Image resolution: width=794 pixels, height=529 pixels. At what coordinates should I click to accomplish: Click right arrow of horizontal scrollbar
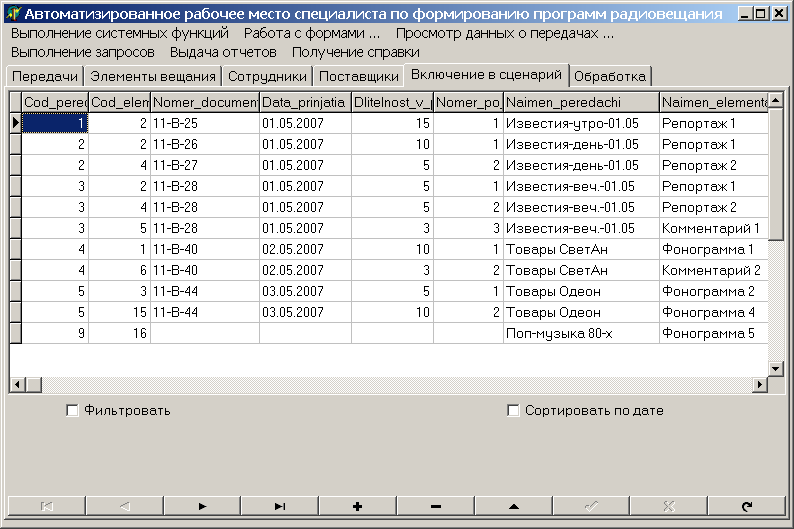pyautogui.click(x=760, y=385)
